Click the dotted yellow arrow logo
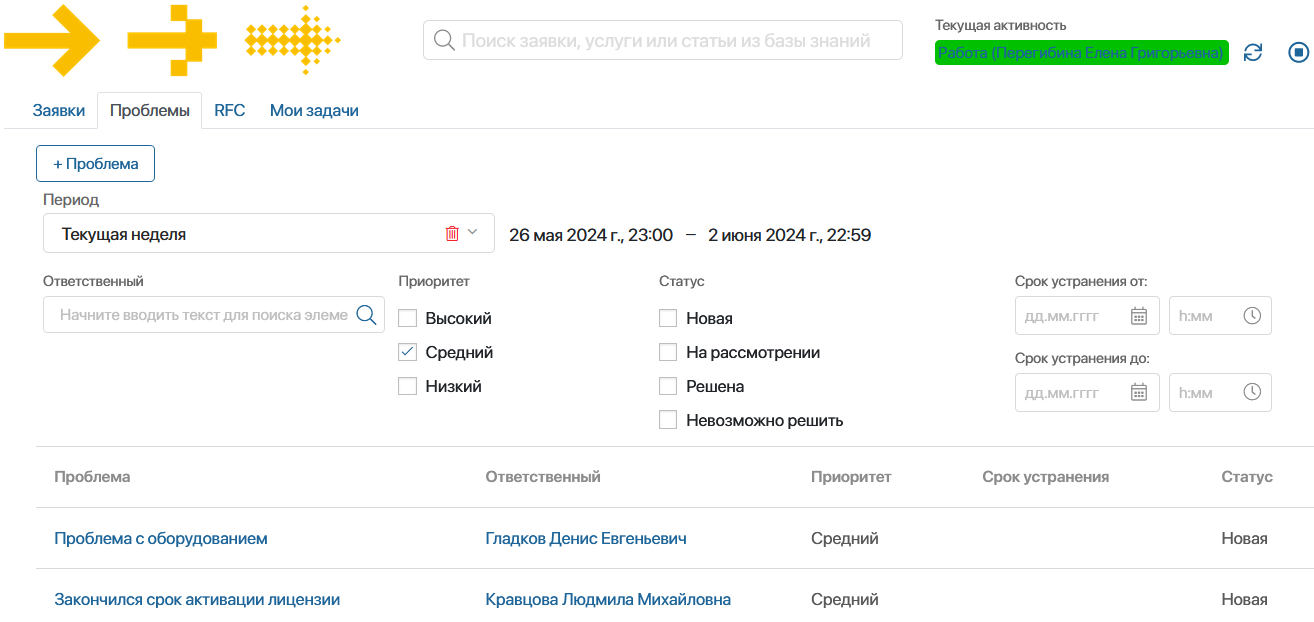The image size is (1314, 622). 293,40
